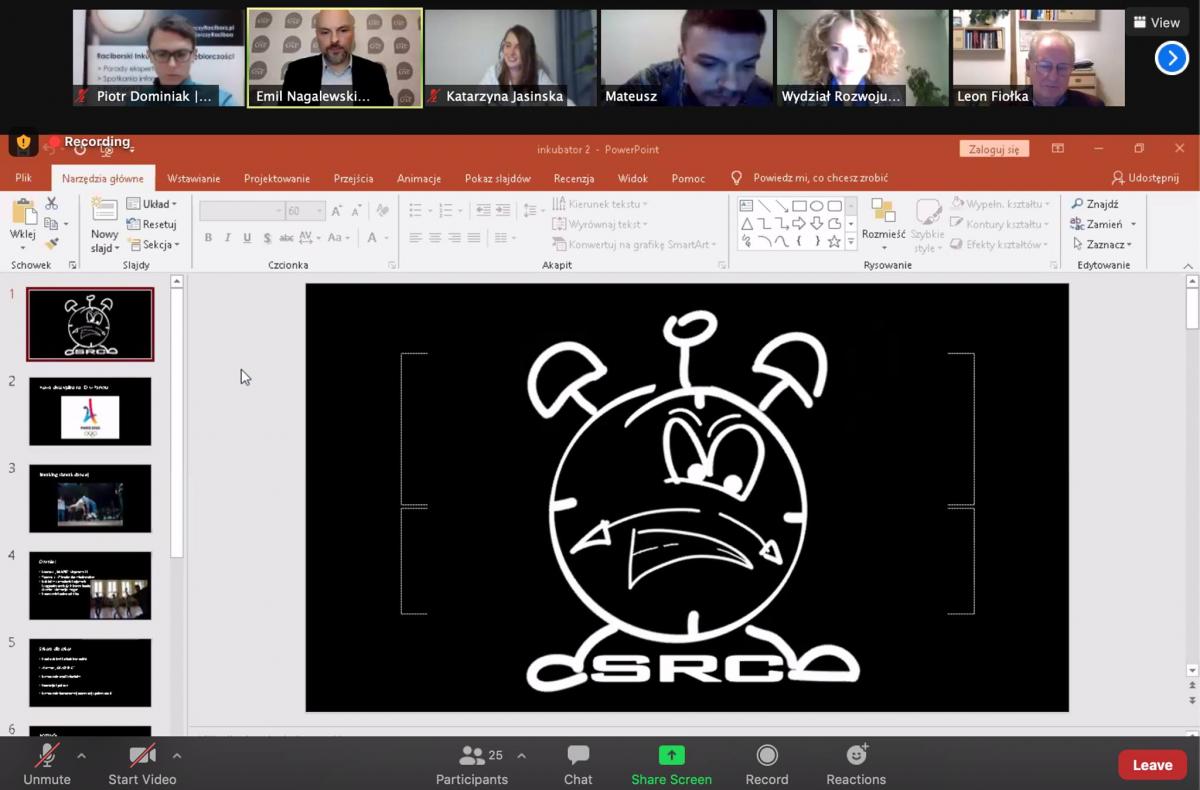1200x790 pixels.
Task: Open the Participants panel in Zoom
Action: 471,765
